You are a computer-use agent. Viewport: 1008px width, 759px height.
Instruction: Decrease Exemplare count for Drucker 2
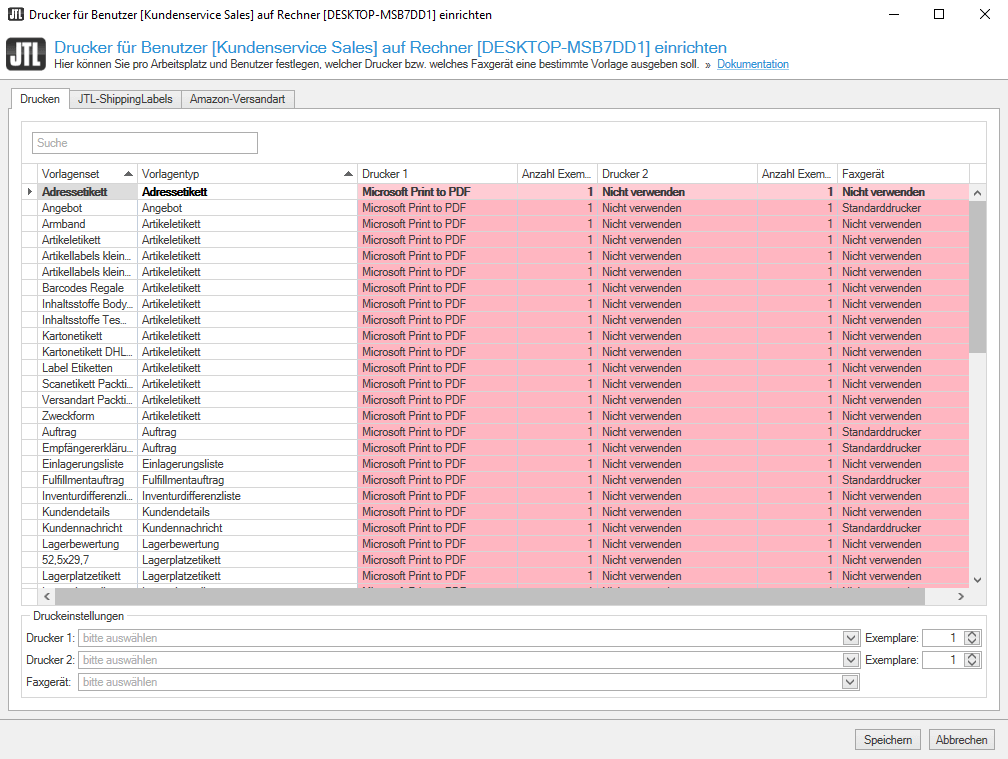pos(970,664)
